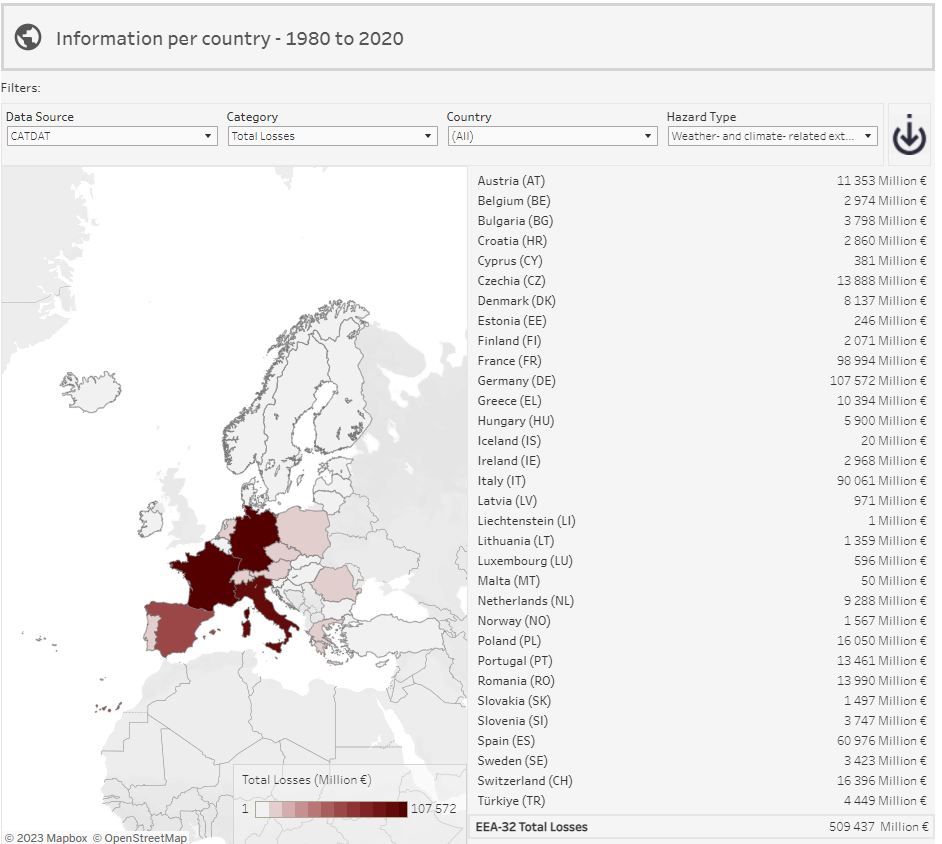Click the France (FR) row label
The image size is (942, 844).
[509, 361]
